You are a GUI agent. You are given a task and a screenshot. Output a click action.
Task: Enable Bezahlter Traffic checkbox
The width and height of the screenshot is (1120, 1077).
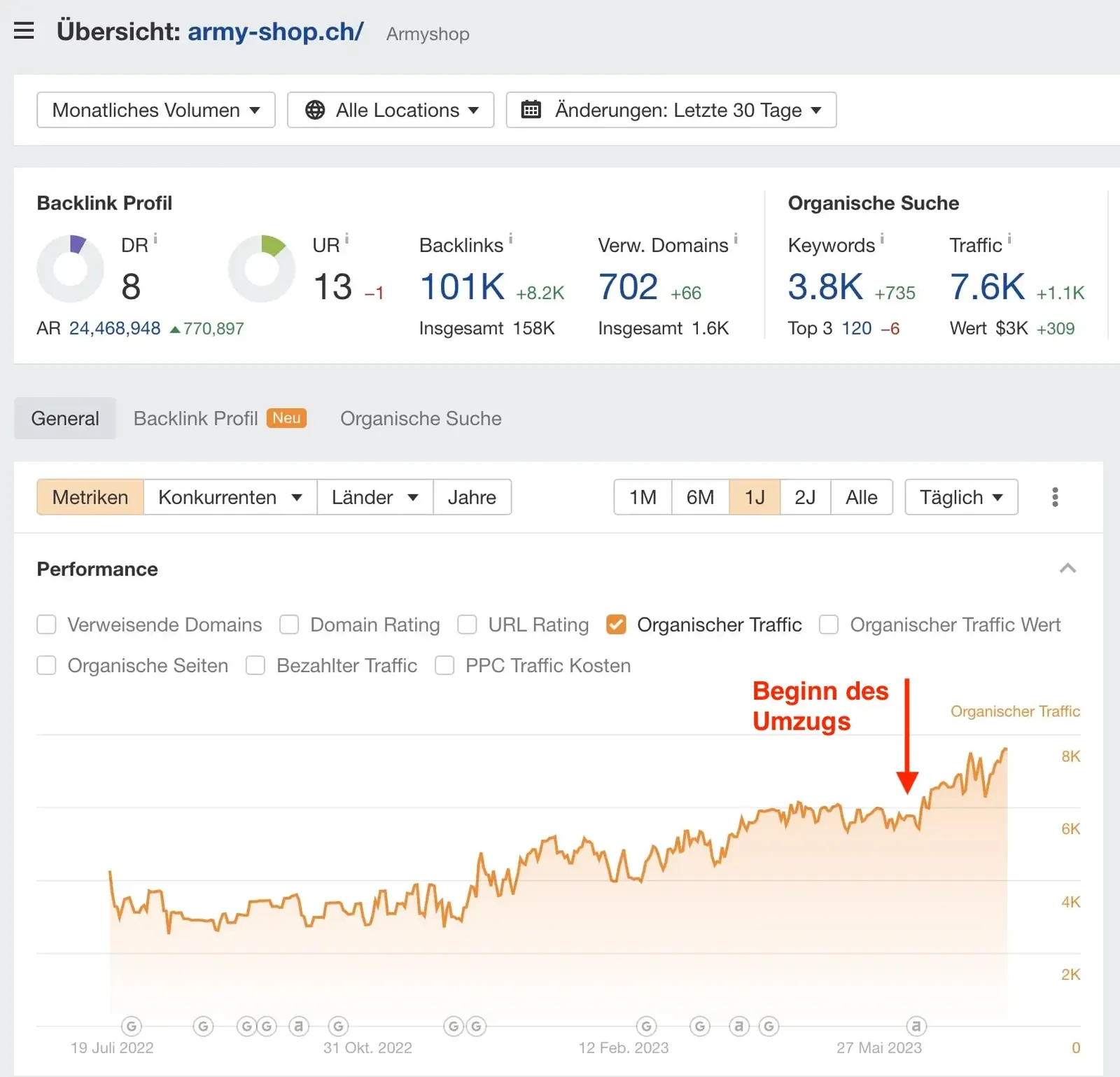pyautogui.click(x=255, y=665)
